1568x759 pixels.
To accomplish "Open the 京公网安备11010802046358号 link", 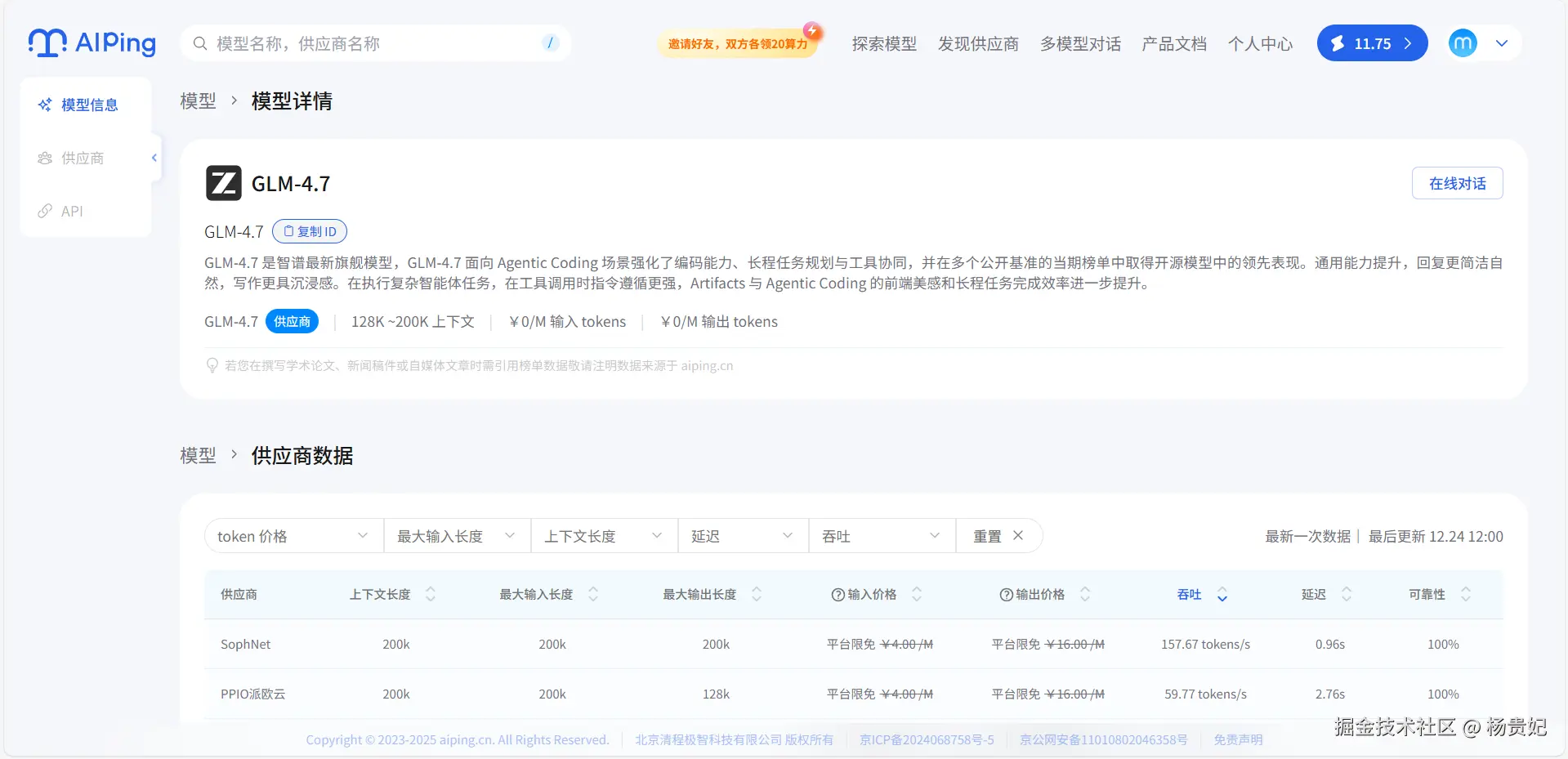I will tap(1103, 739).
